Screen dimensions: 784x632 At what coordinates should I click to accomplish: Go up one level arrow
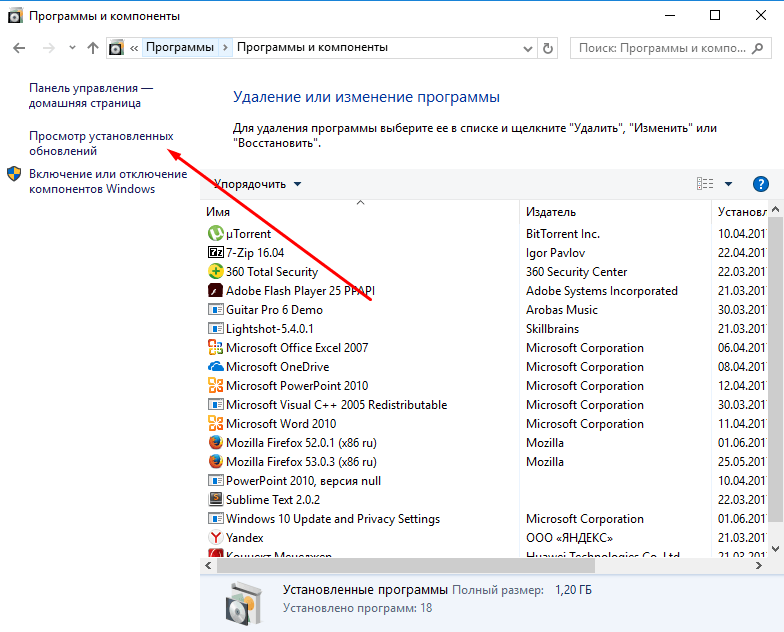(92, 48)
